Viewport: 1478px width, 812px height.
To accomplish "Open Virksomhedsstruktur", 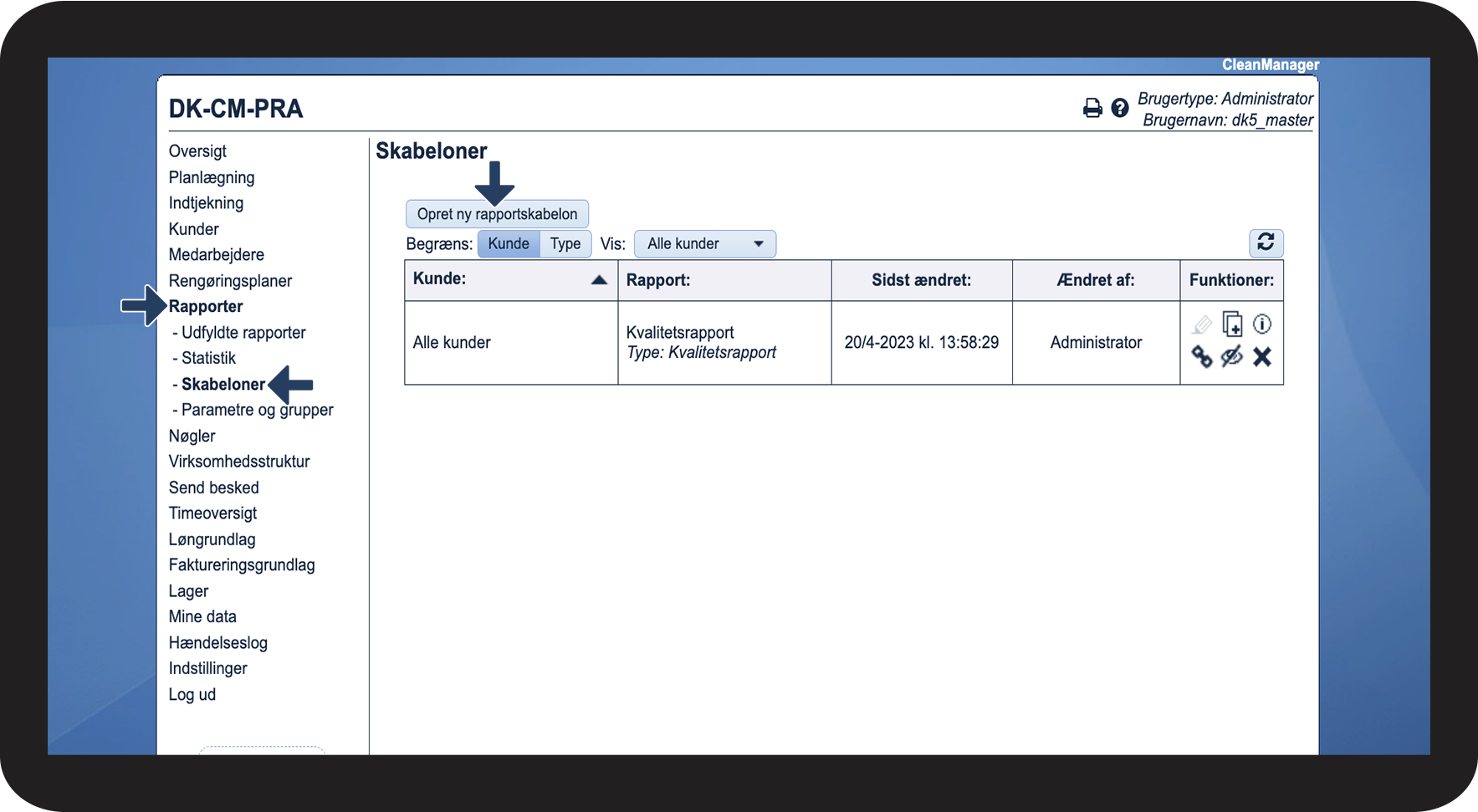I will [x=239, y=462].
